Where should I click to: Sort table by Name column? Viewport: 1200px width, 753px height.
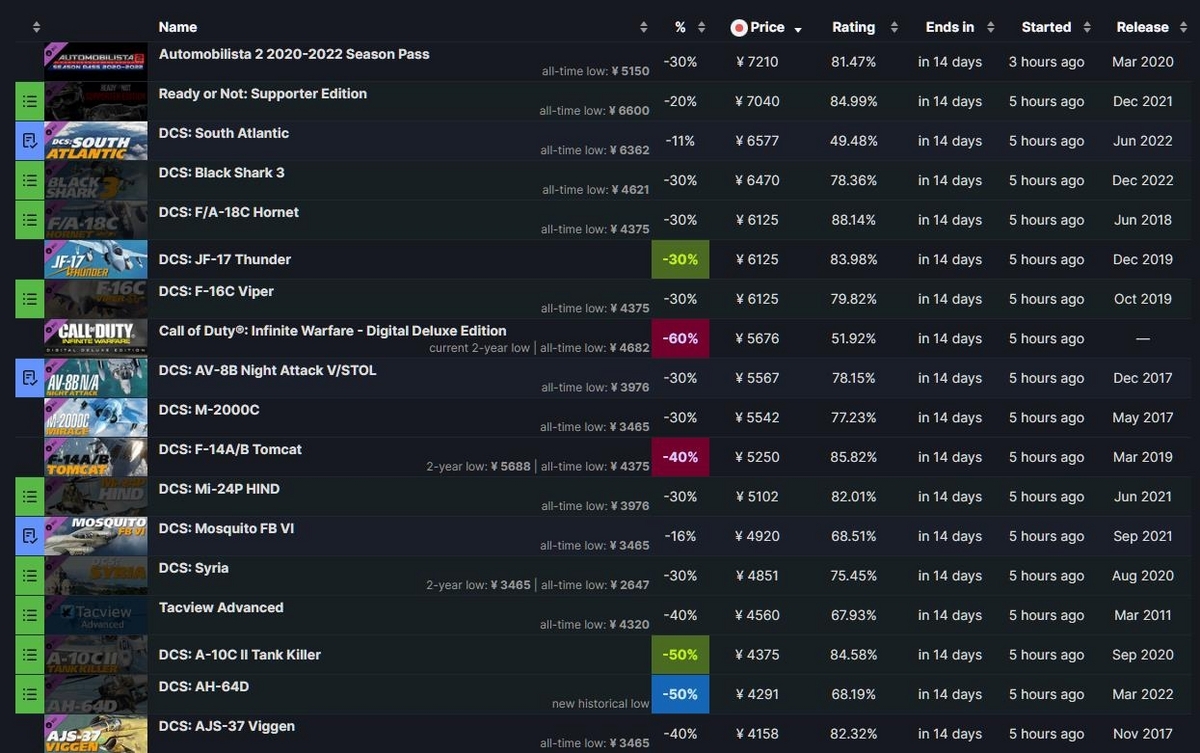[178, 27]
